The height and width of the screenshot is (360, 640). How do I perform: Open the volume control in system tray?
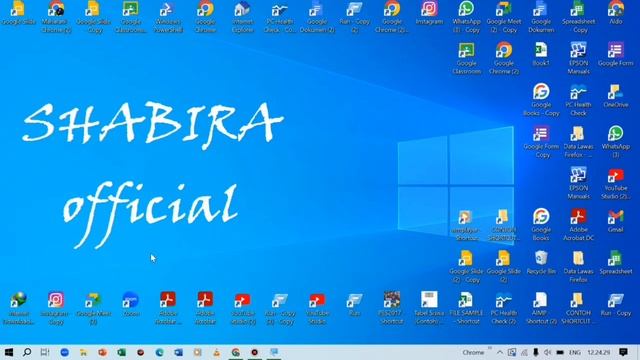pyautogui.click(x=547, y=352)
